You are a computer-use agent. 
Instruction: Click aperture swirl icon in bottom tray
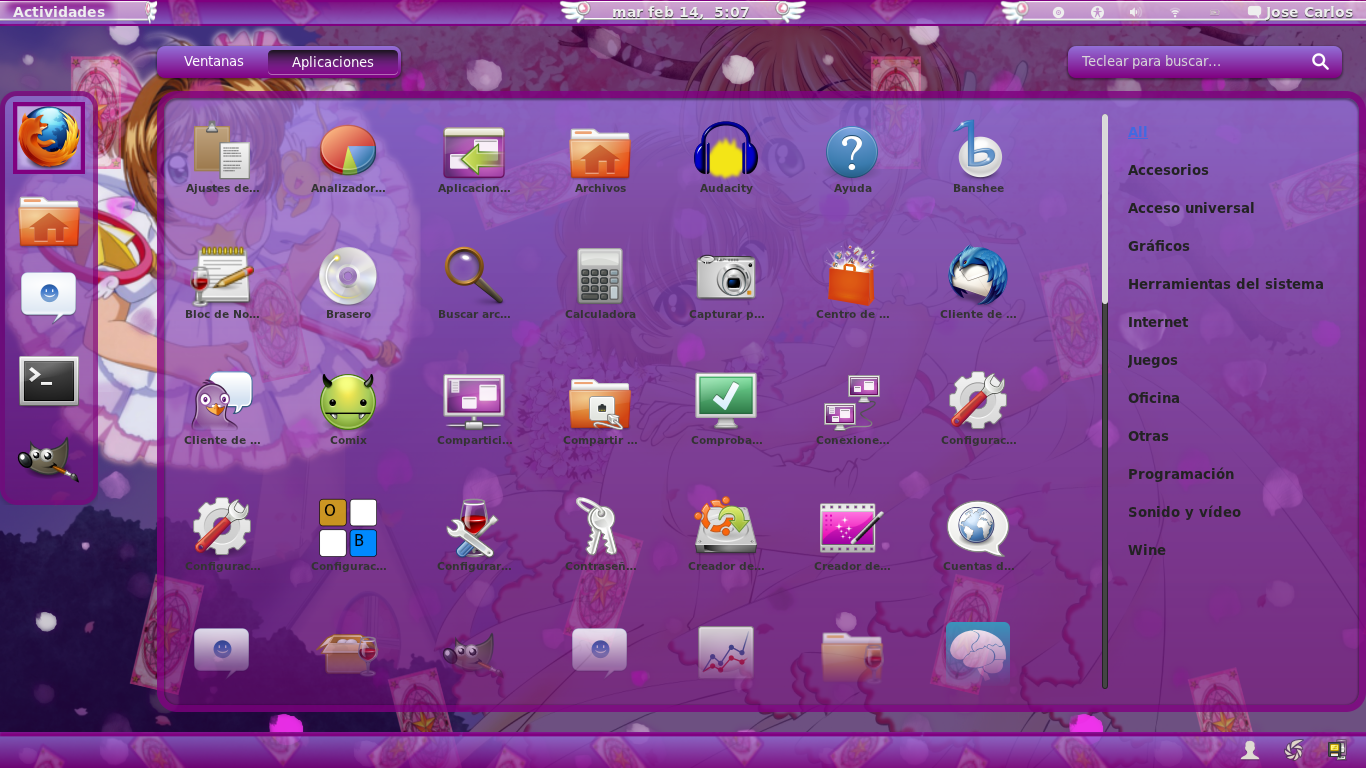[1294, 750]
